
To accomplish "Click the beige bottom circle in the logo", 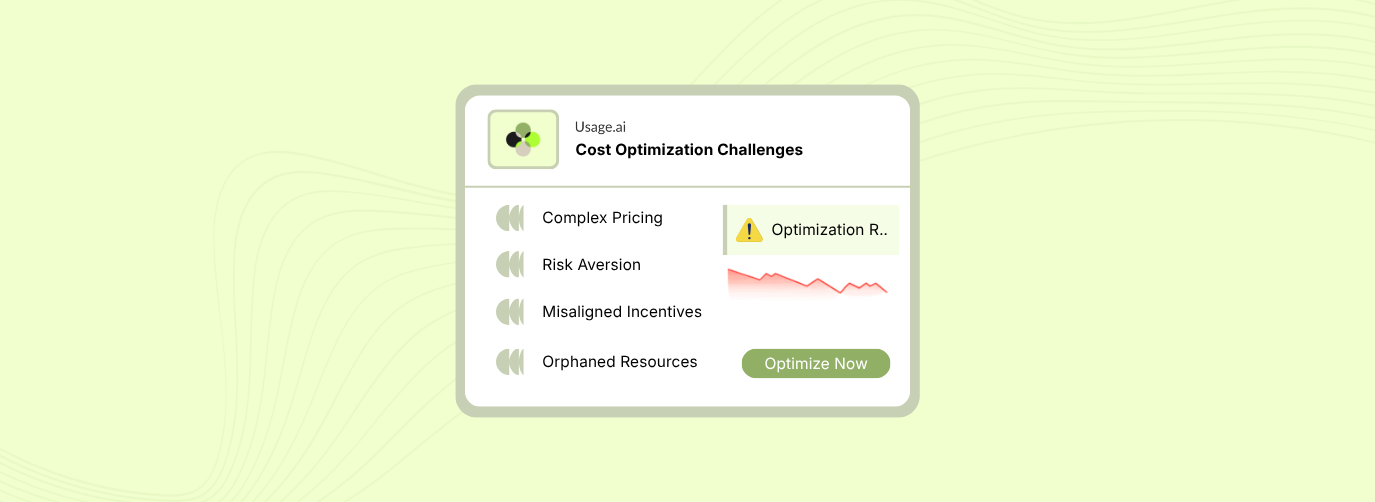I will (523, 150).
